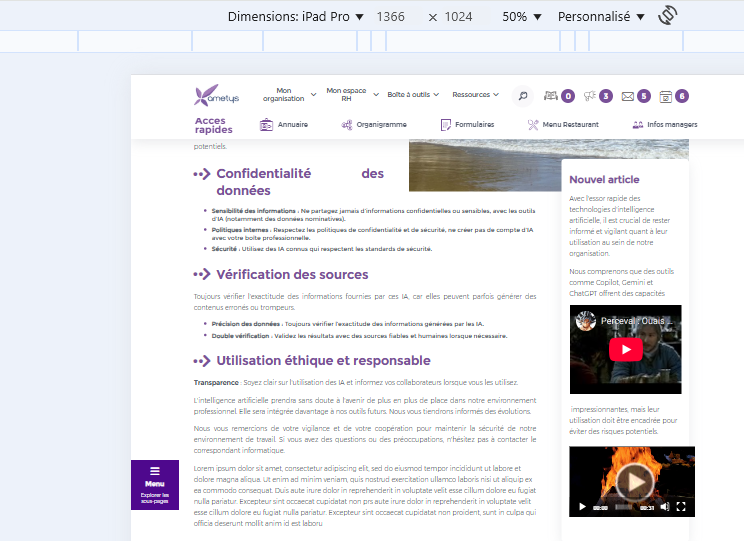Image resolution: width=744 pixels, height=541 pixels.
Task: Click the hamburger Menu button
Action: pos(154,484)
